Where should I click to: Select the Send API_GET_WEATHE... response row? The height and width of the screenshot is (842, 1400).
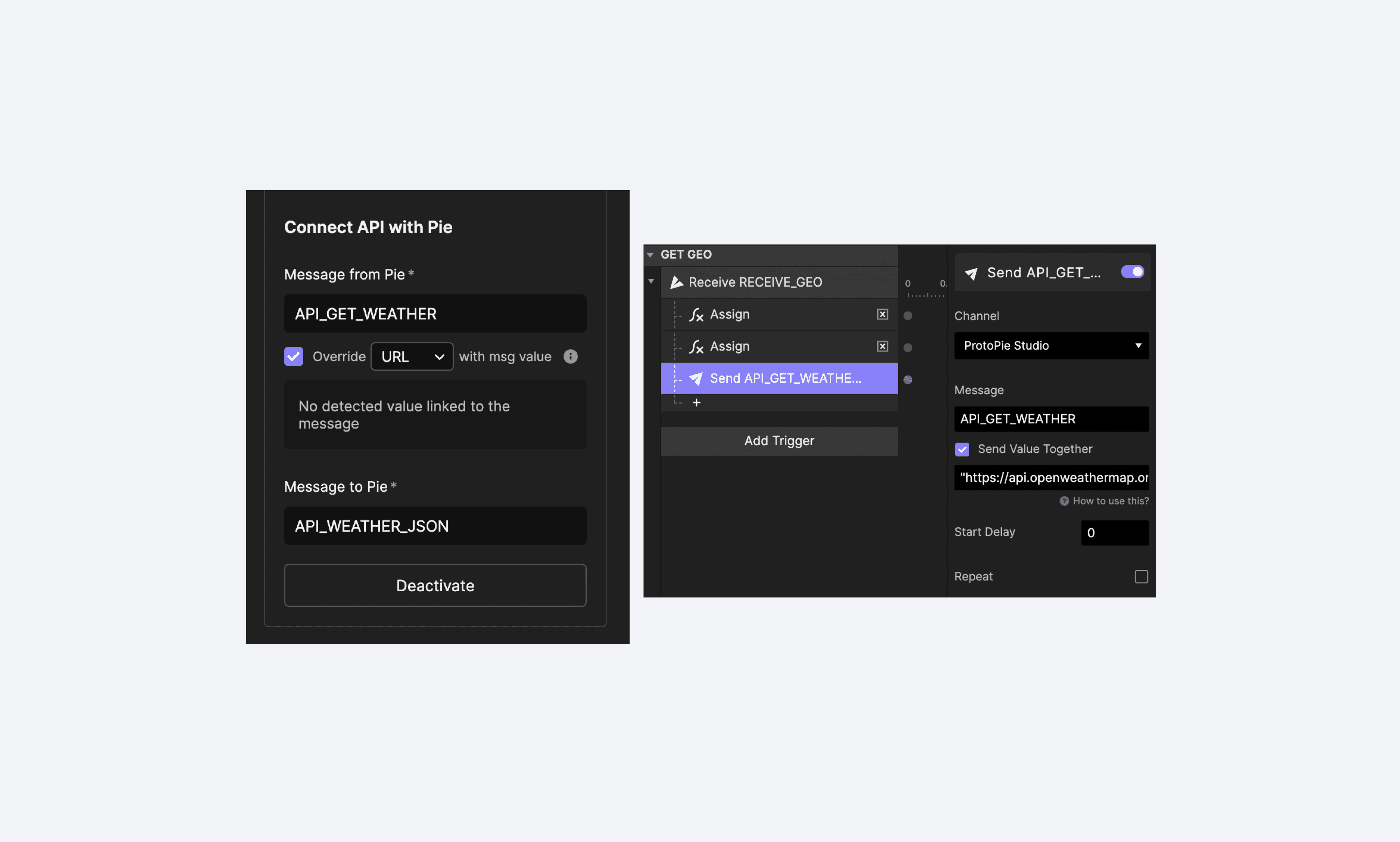[x=785, y=379]
